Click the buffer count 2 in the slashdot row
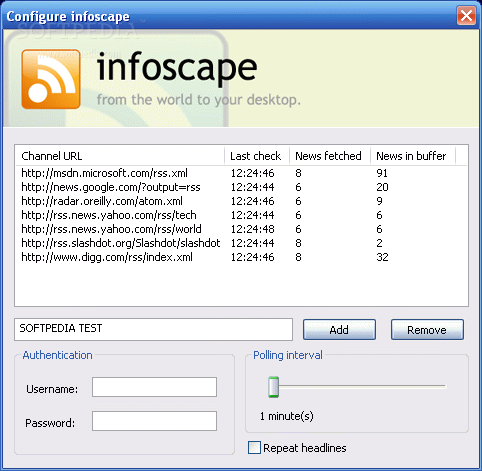 [379, 243]
